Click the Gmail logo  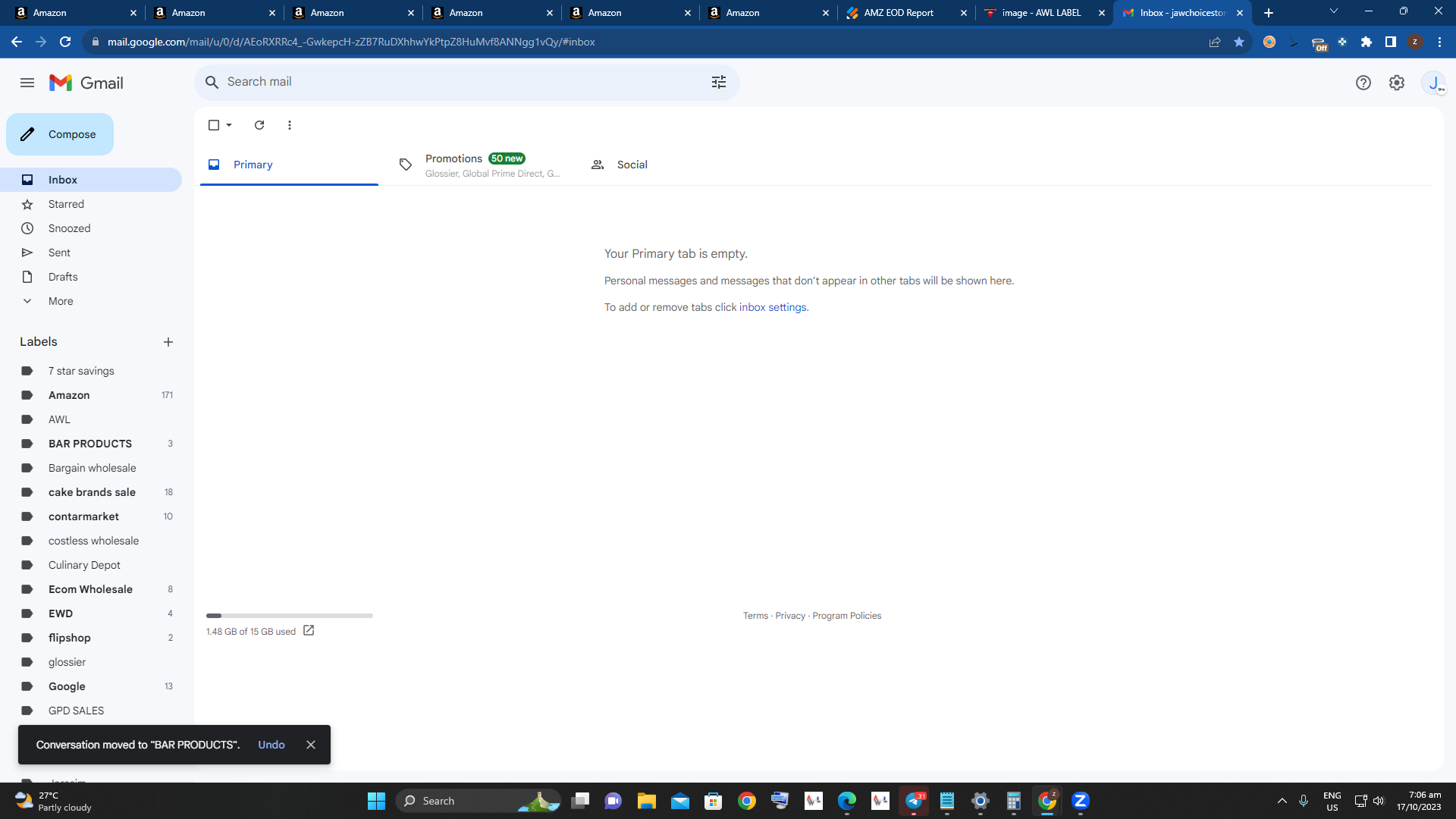[x=86, y=83]
